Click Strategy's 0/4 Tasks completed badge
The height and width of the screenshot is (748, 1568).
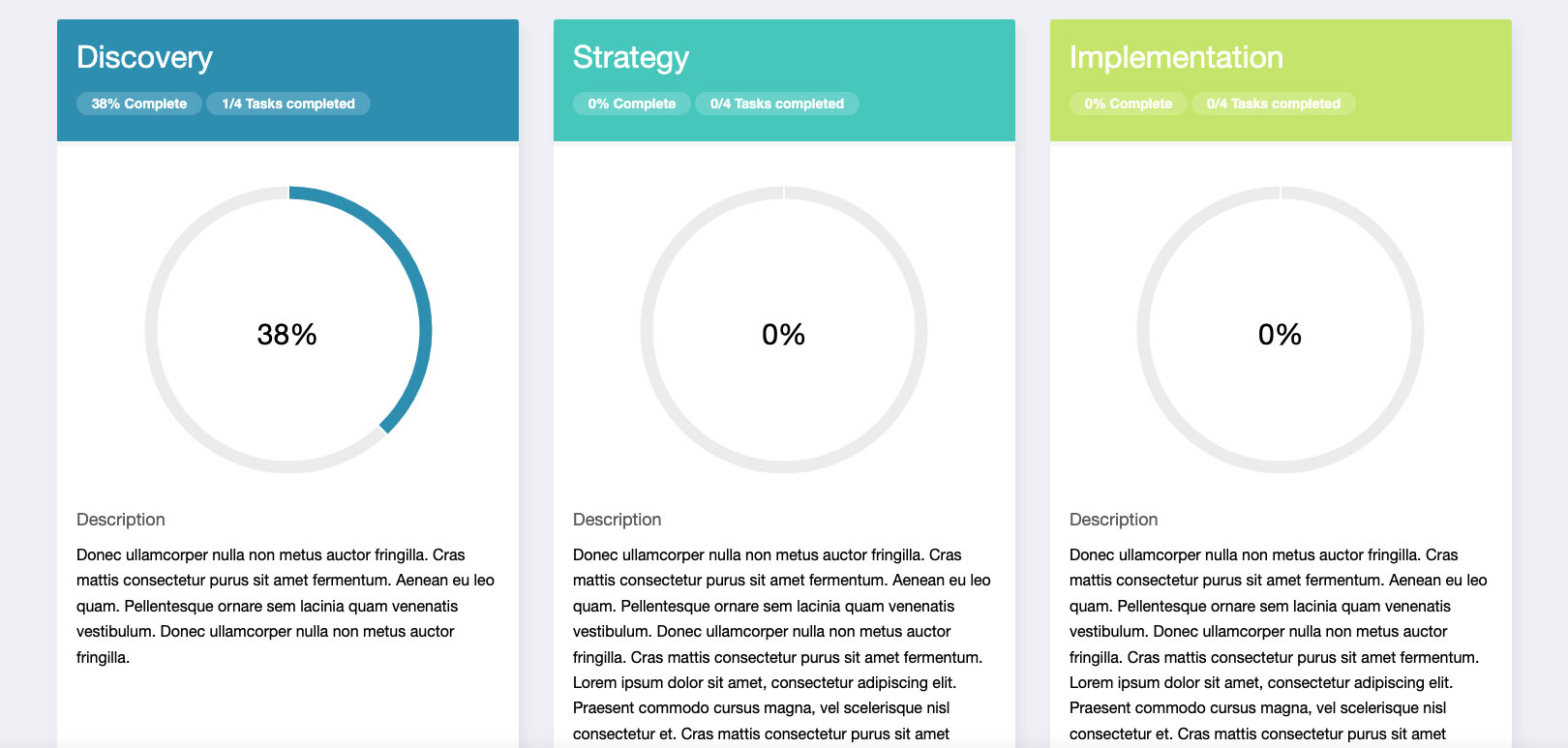[x=777, y=104]
